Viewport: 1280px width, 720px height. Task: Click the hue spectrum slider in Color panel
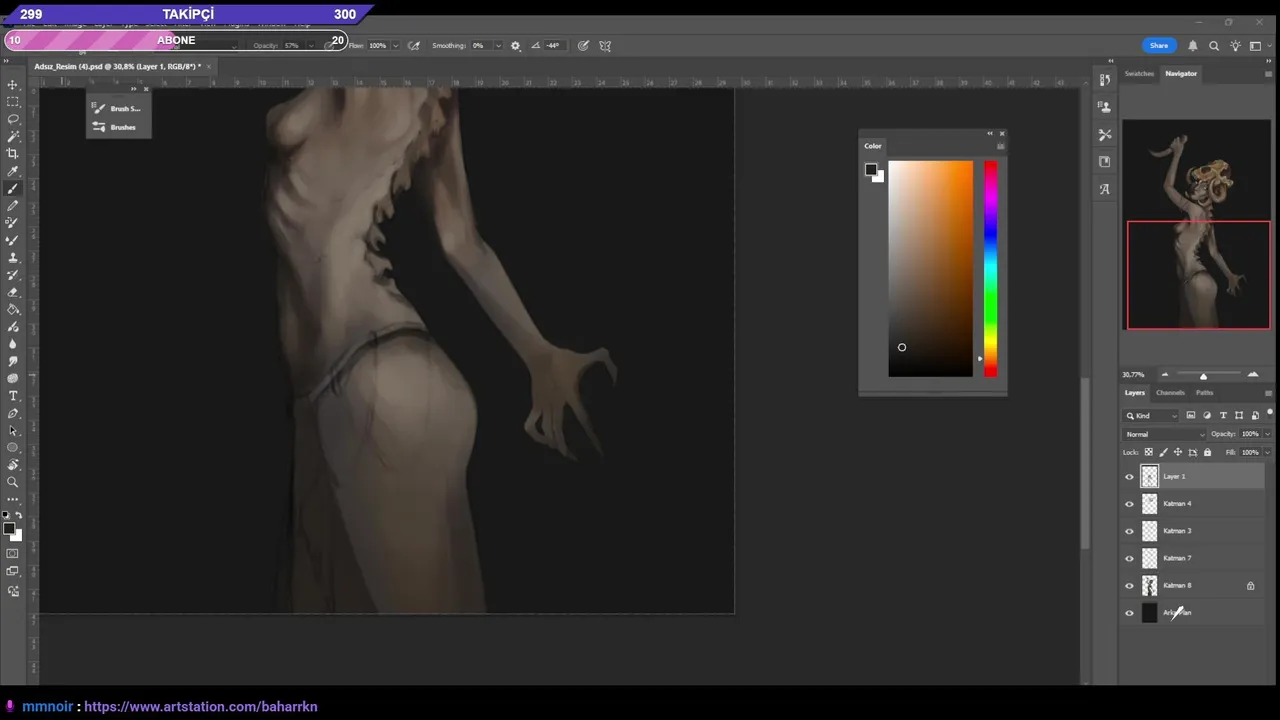tap(990, 269)
